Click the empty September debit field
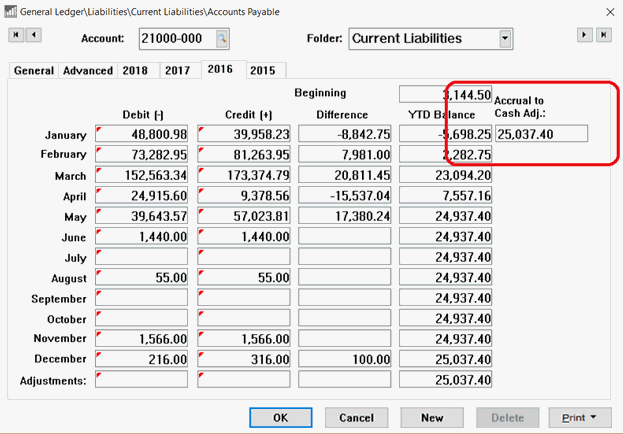Viewport: 623px width, 434px height. tap(141, 298)
